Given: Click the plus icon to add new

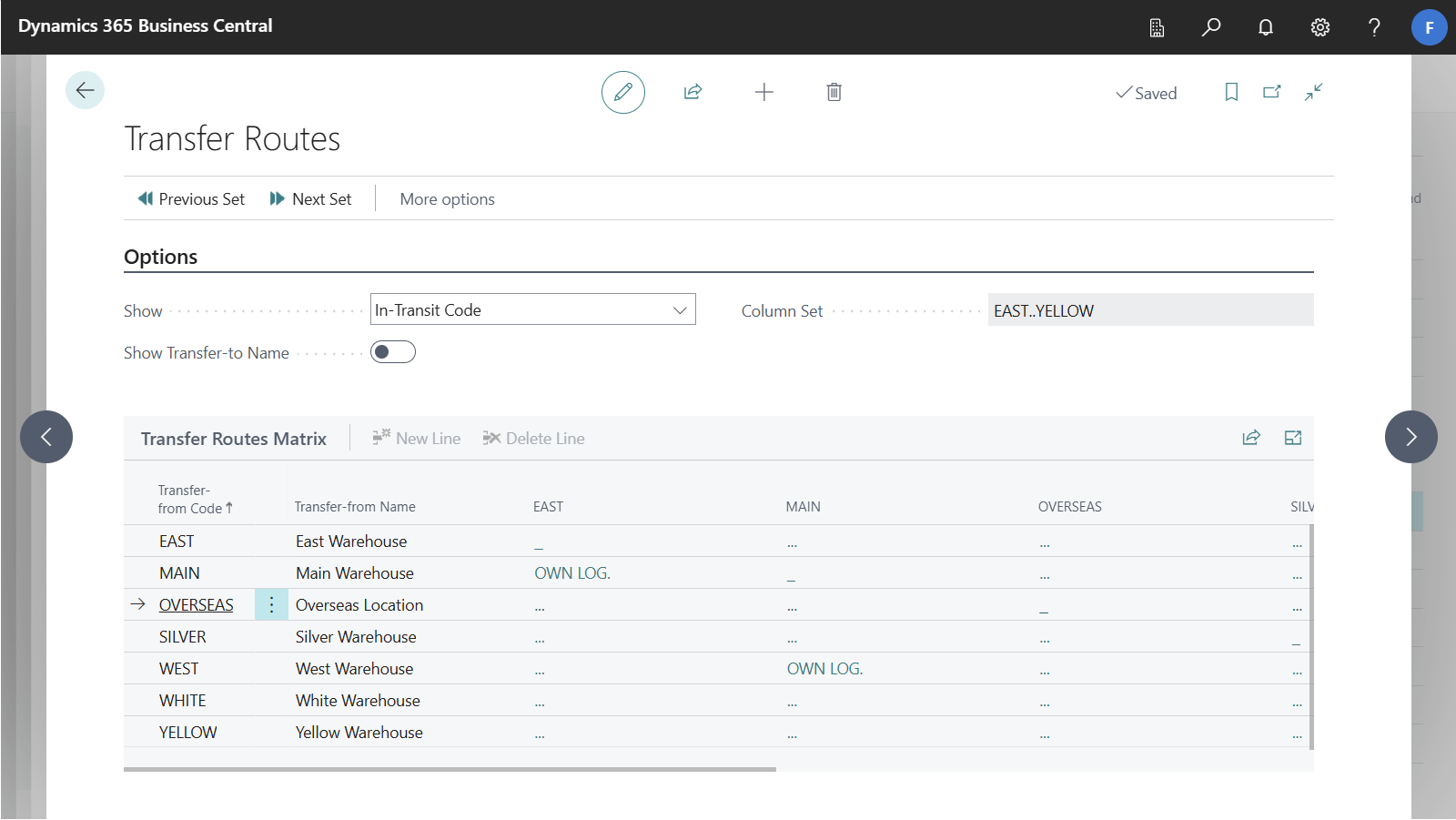Looking at the screenshot, I should click(x=764, y=92).
